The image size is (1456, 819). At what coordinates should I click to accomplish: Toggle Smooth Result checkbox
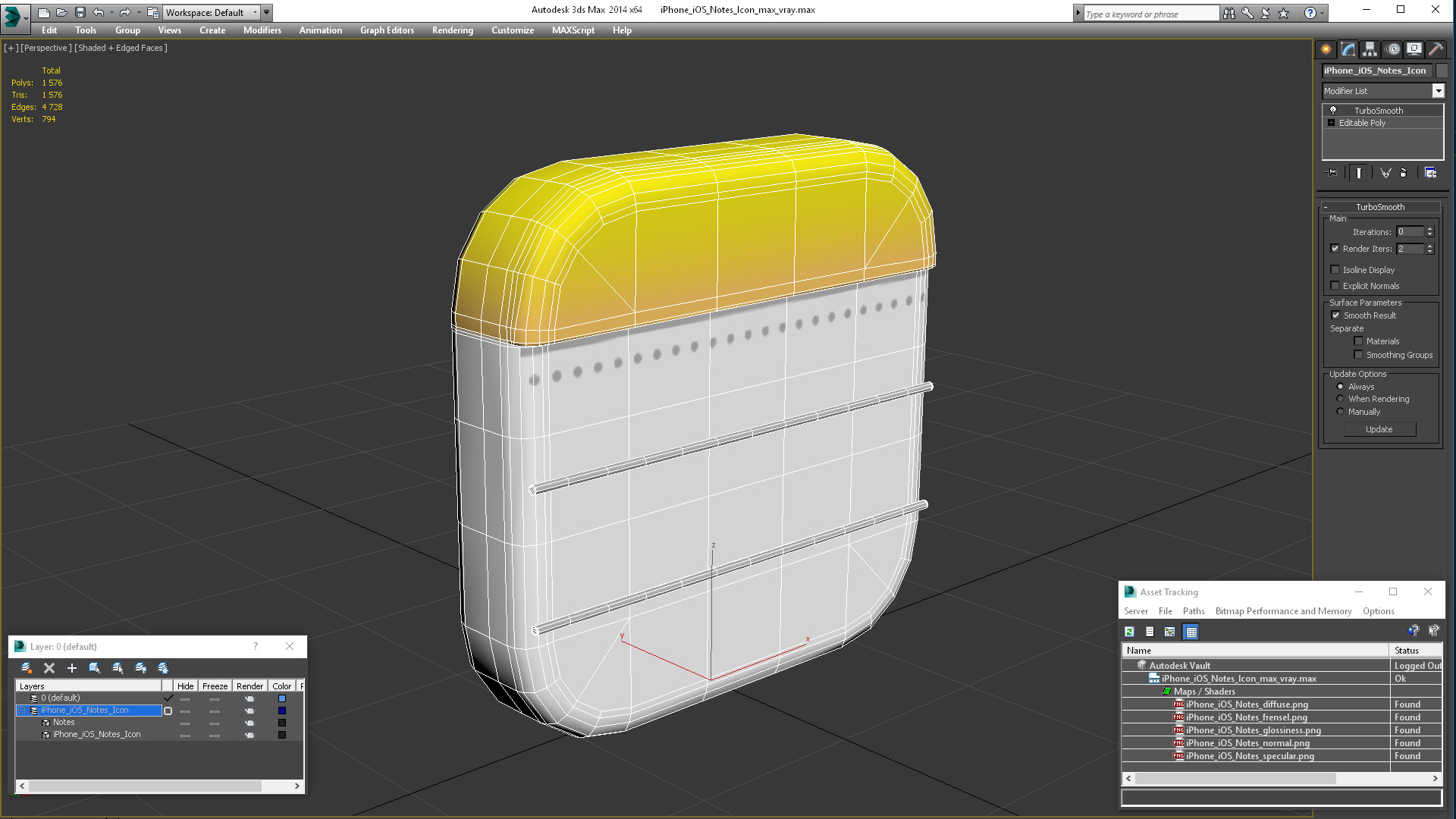pos(1336,315)
